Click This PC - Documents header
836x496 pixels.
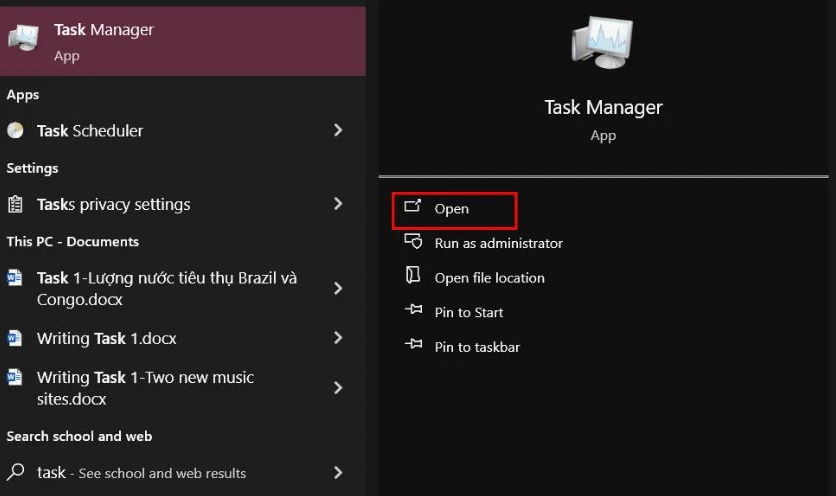pos(73,242)
